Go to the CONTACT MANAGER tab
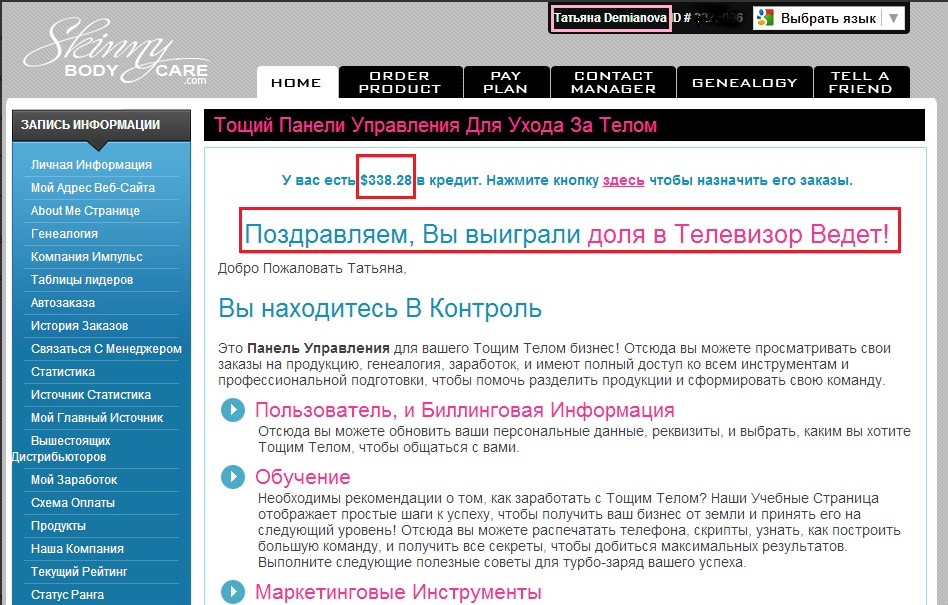 click(613, 82)
